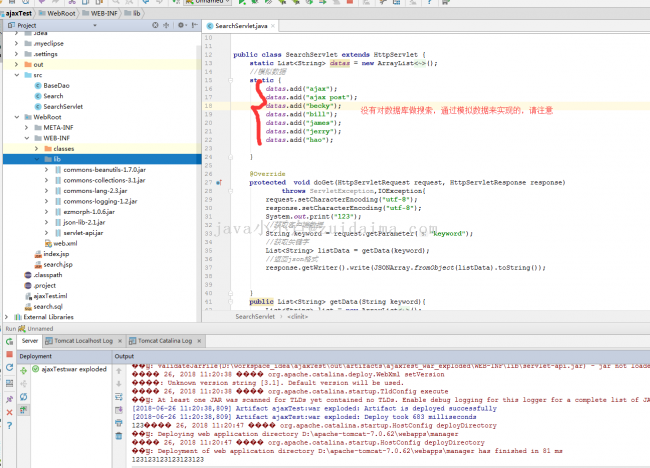Viewport: 650px width, 468px height.
Task: Toggle code folding at the doGet throws line
Action: pyautogui.click(x=230, y=191)
